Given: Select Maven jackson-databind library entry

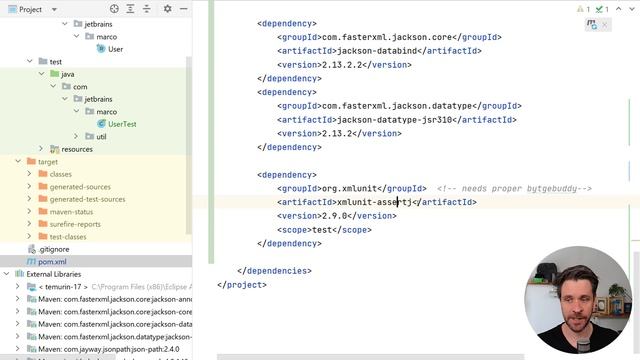Looking at the screenshot, I should click(115, 324).
